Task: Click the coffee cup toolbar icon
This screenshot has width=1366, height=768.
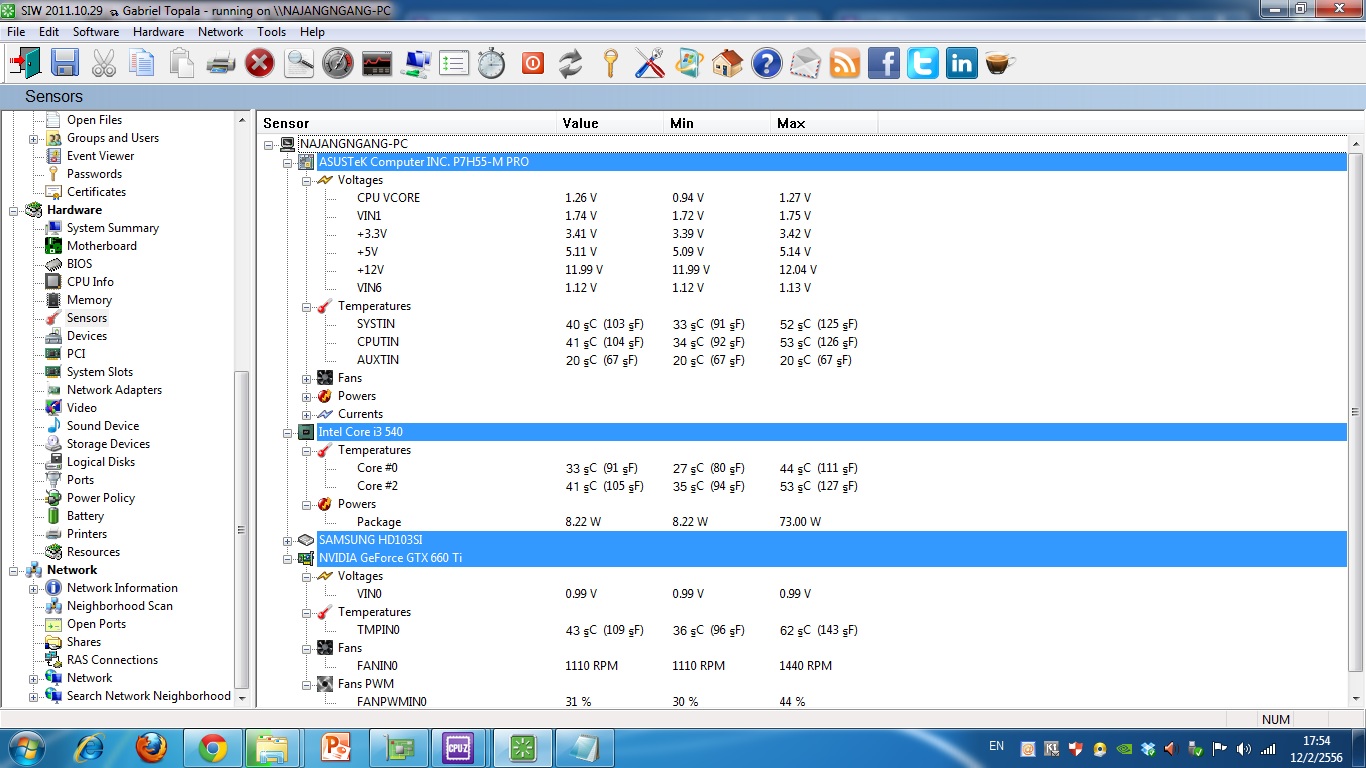Action: tap(1000, 64)
